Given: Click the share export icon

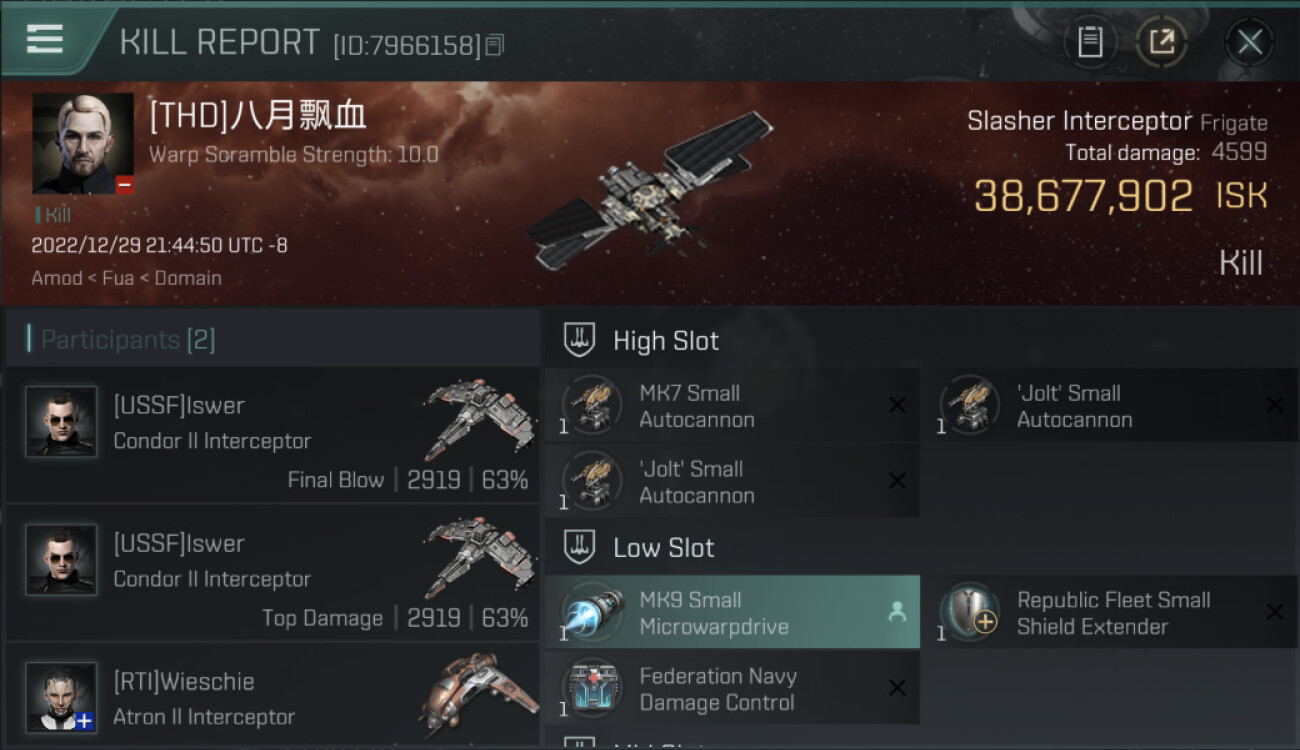Looking at the screenshot, I should (1161, 42).
